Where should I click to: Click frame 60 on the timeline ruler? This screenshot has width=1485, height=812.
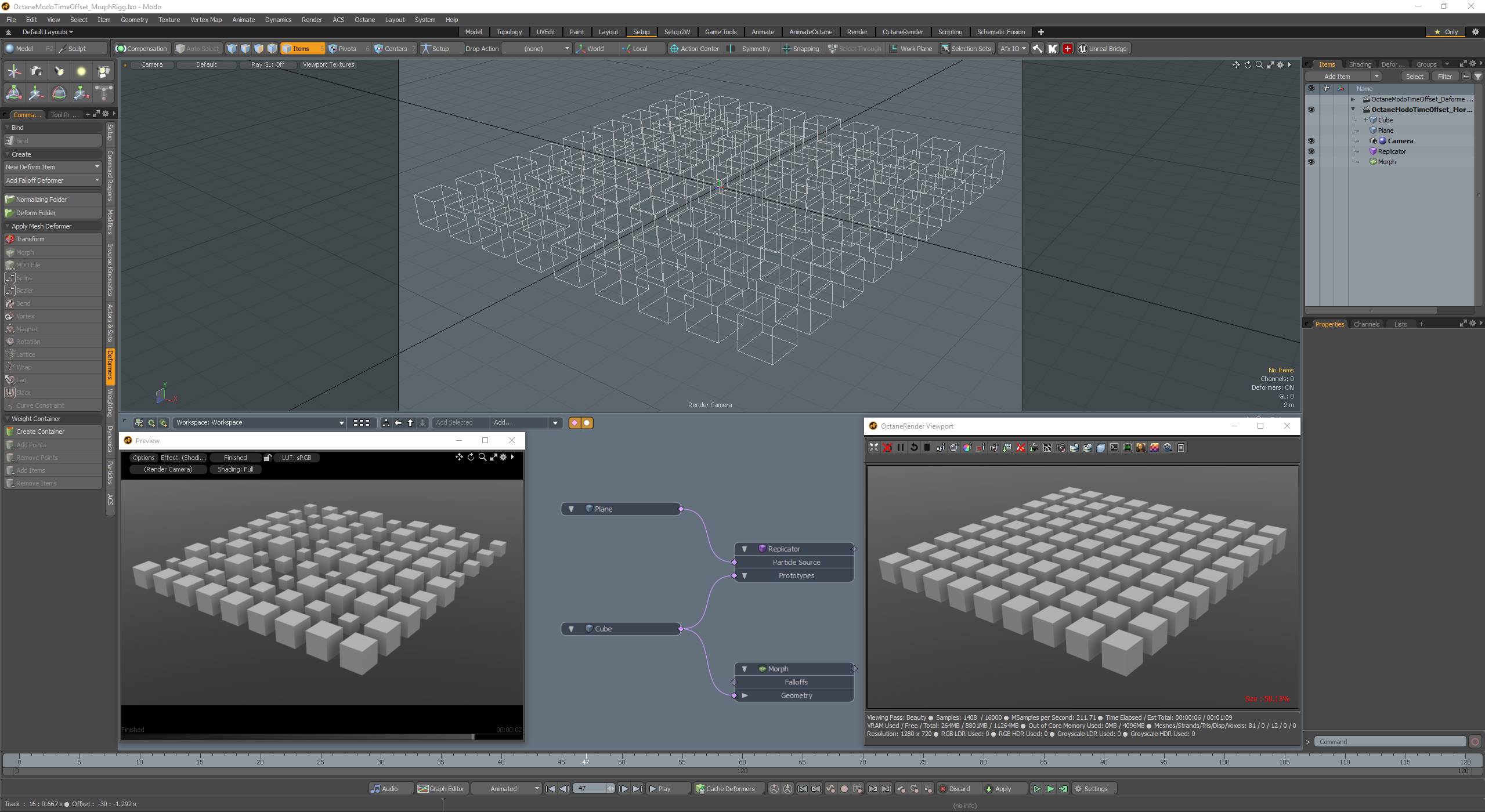point(742,762)
